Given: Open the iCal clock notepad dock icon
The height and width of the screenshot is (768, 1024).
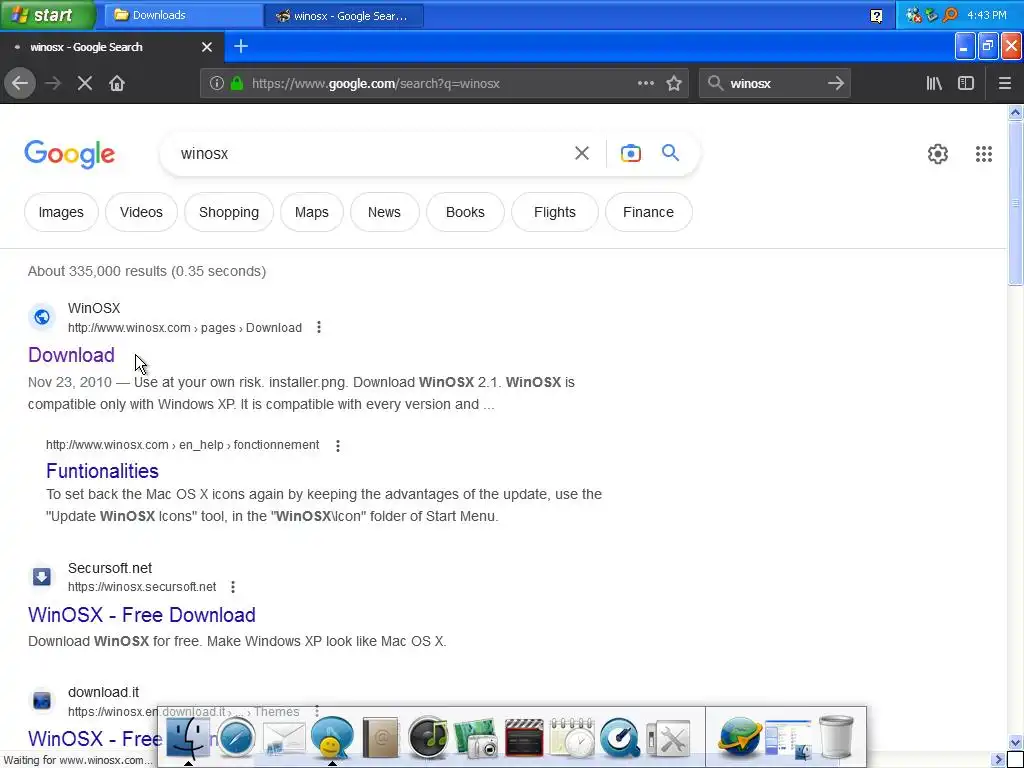Looking at the screenshot, I should [x=571, y=739].
